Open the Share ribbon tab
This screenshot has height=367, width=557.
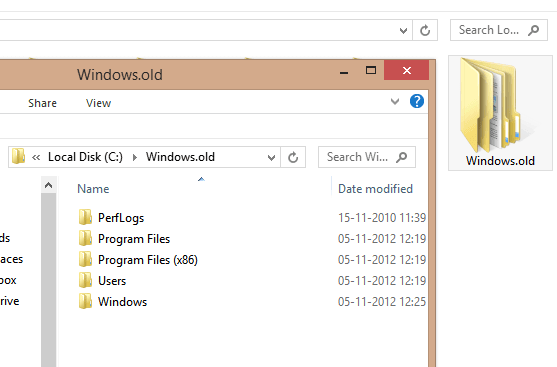[42, 103]
